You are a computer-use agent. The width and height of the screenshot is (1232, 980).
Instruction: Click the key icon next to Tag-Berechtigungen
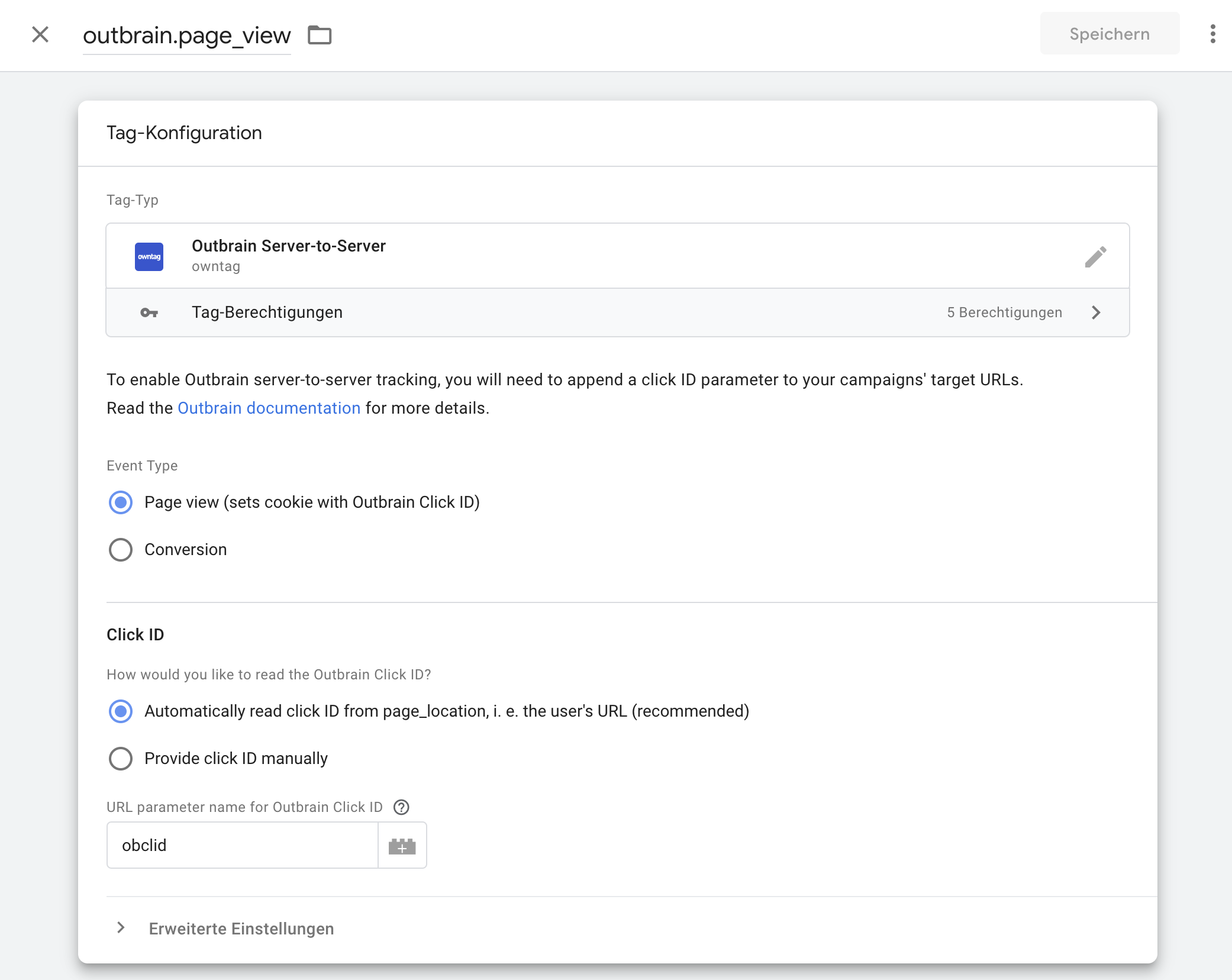[x=149, y=312]
